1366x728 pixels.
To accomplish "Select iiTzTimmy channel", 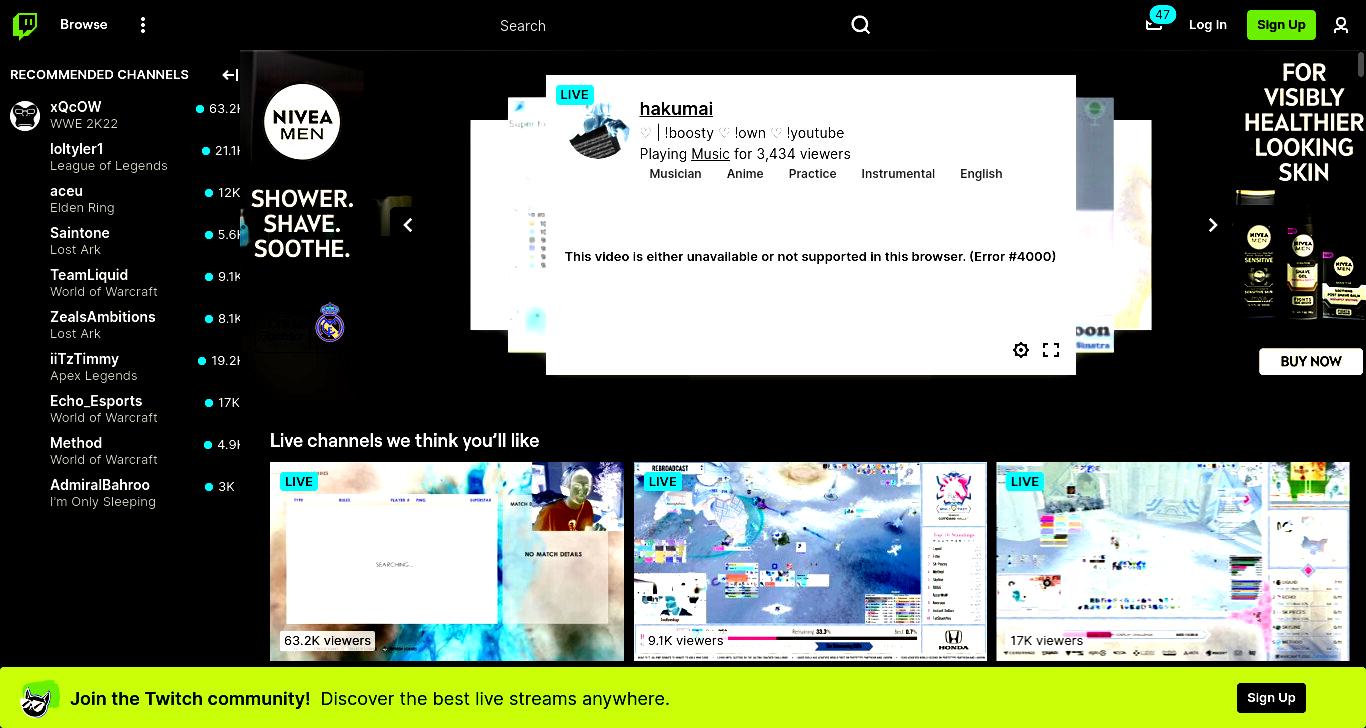I will [120, 367].
